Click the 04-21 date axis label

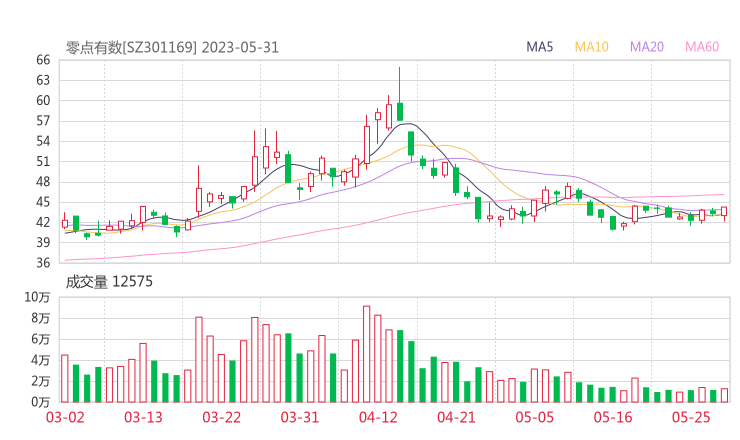(x=456, y=417)
